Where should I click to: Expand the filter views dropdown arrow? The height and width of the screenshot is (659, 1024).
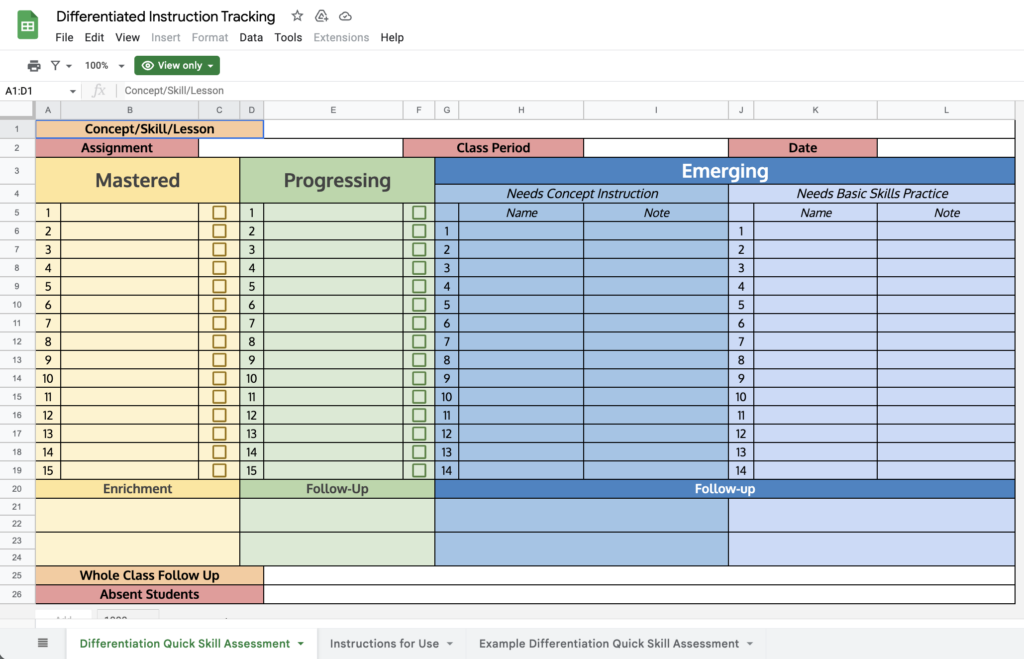67,65
